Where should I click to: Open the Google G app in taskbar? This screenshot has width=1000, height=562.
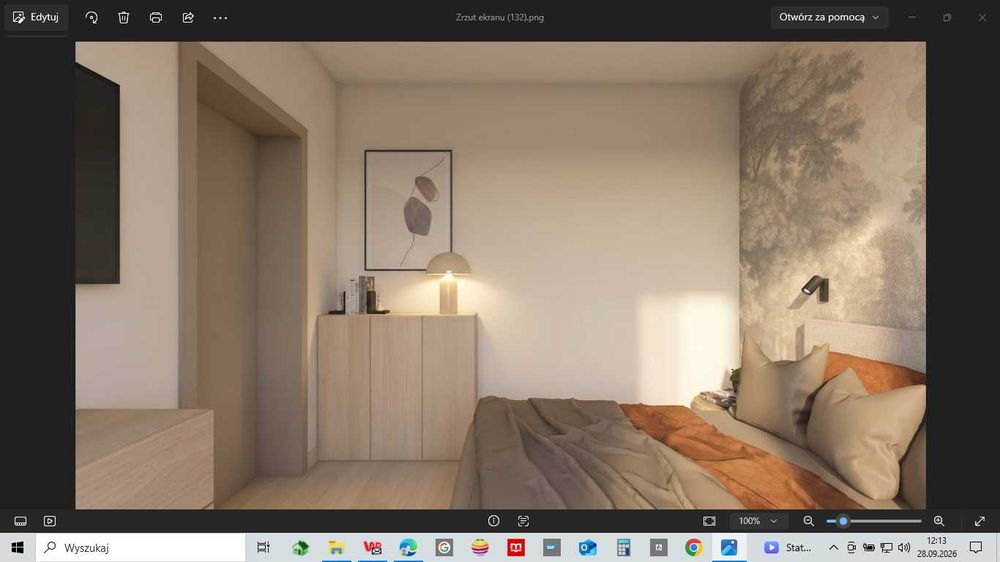pyautogui.click(x=444, y=547)
